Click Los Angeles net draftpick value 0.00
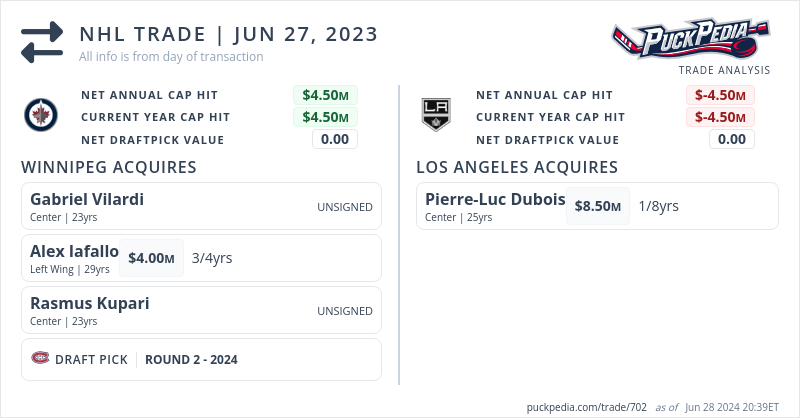 [x=731, y=139]
